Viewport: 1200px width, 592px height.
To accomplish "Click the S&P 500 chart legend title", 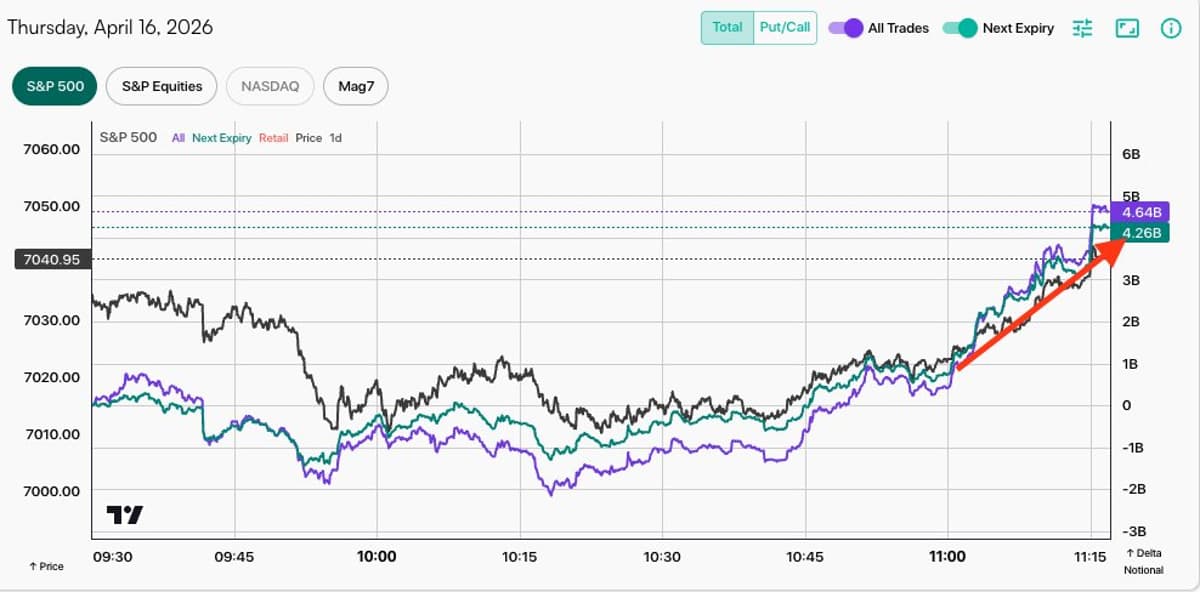I will [x=129, y=137].
